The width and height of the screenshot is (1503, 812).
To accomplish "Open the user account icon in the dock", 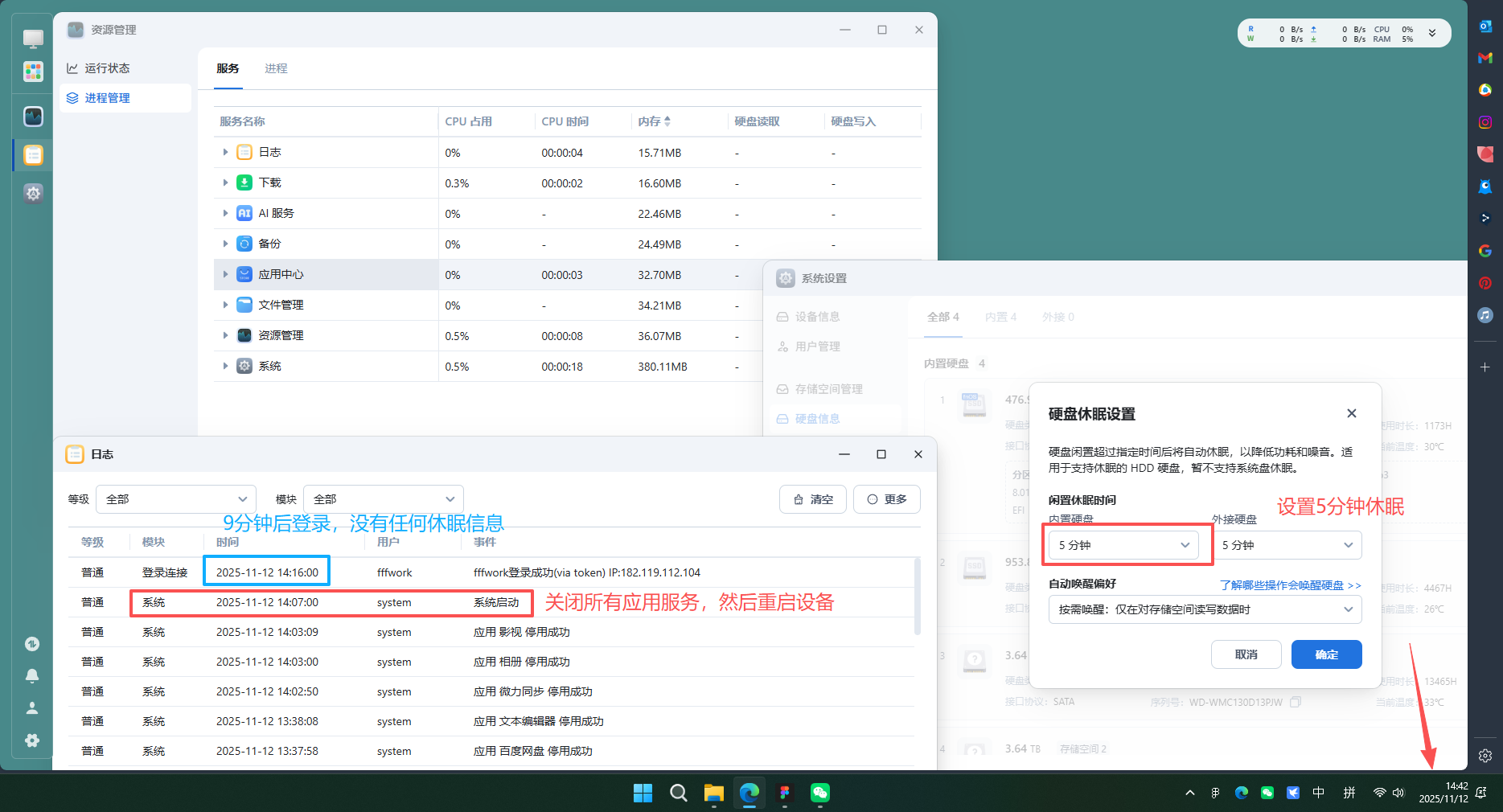I will [x=32, y=707].
